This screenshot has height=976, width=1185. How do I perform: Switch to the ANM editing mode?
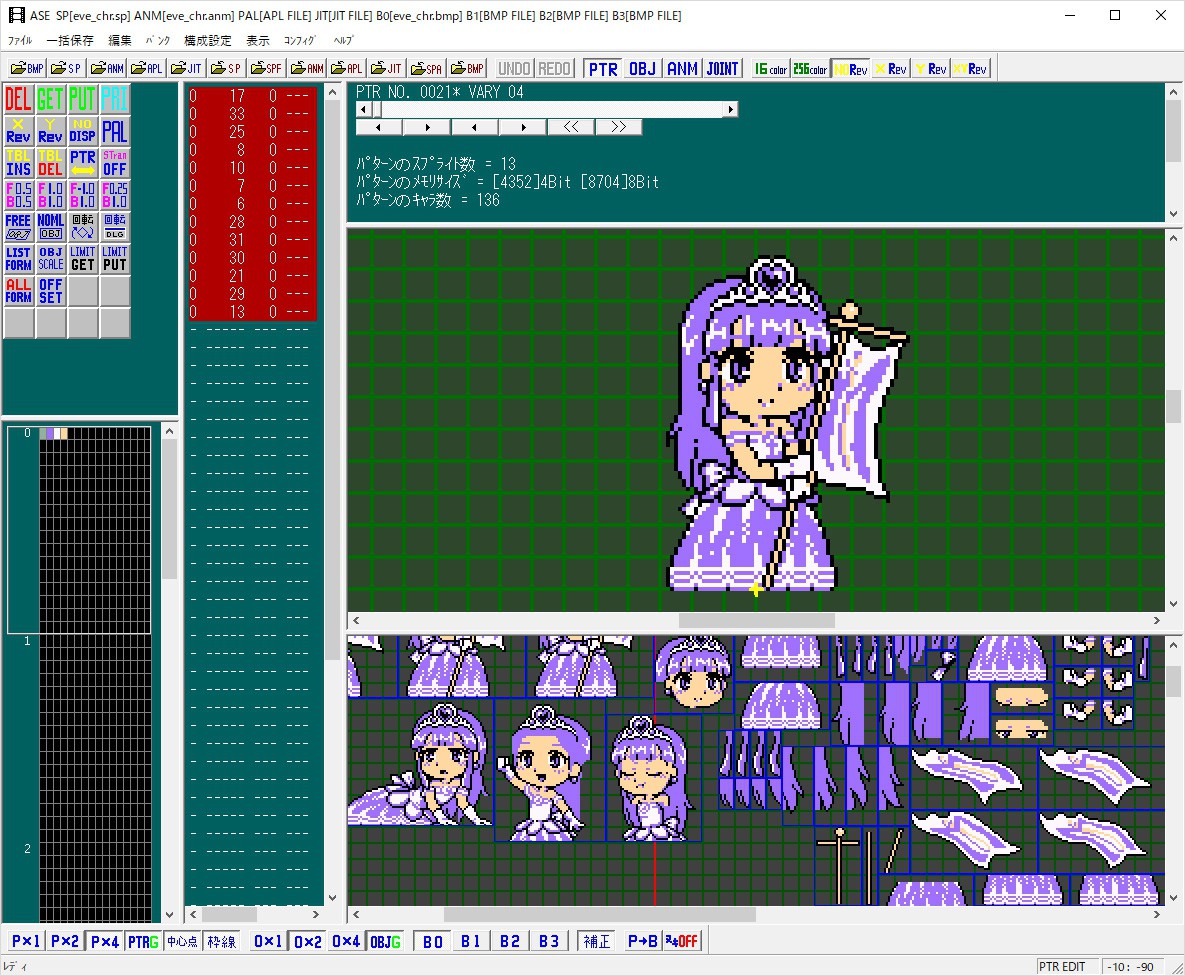coord(682,69)
